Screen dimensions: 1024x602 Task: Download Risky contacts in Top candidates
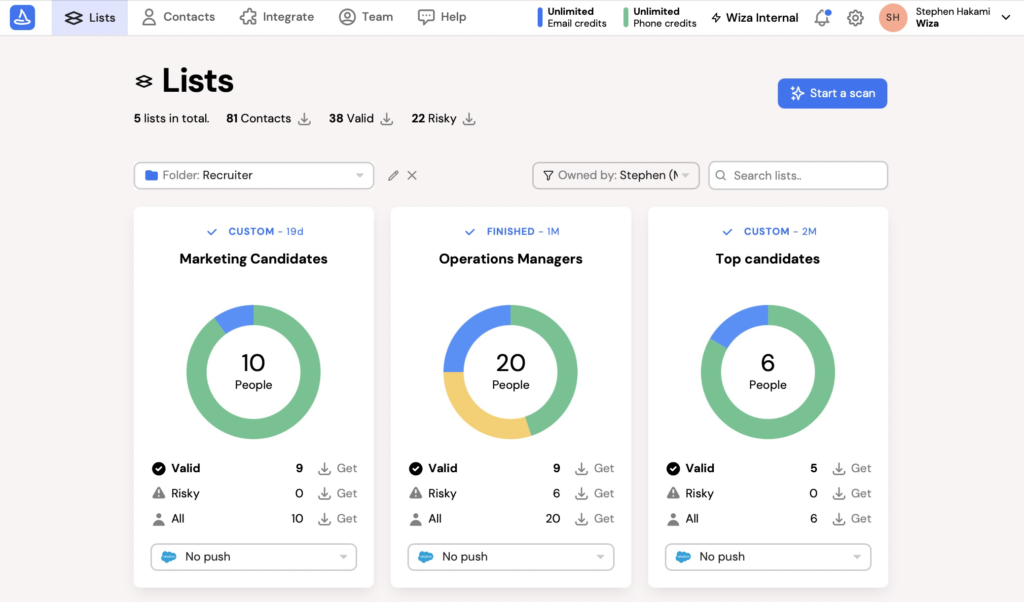[x=839, y=494]
